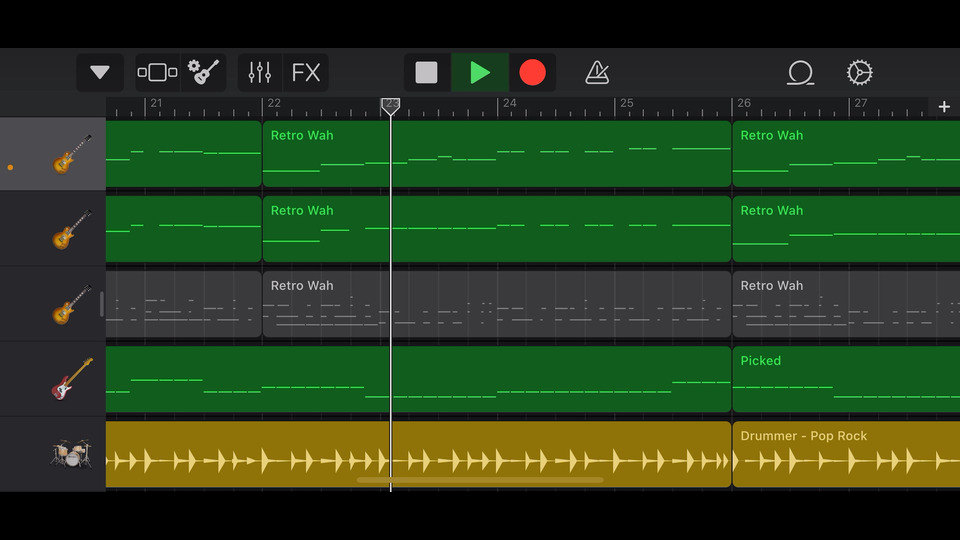The width and height of the screenshot is (960, 540).
Task: Select first track Retro Wah region at bar 22
Action: click(497, 154)
